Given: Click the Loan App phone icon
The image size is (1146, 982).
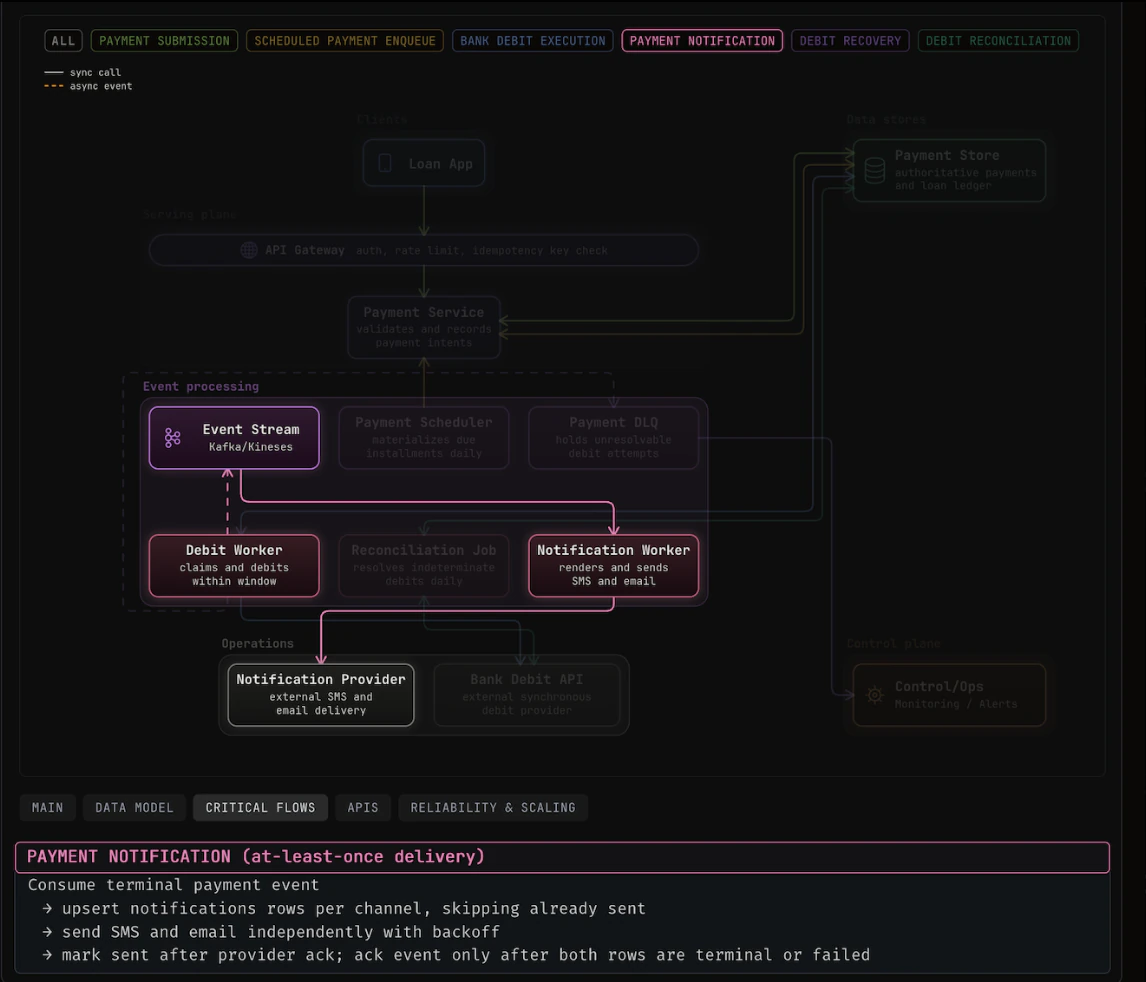Looking at the screenshot, I should (385, 163).
